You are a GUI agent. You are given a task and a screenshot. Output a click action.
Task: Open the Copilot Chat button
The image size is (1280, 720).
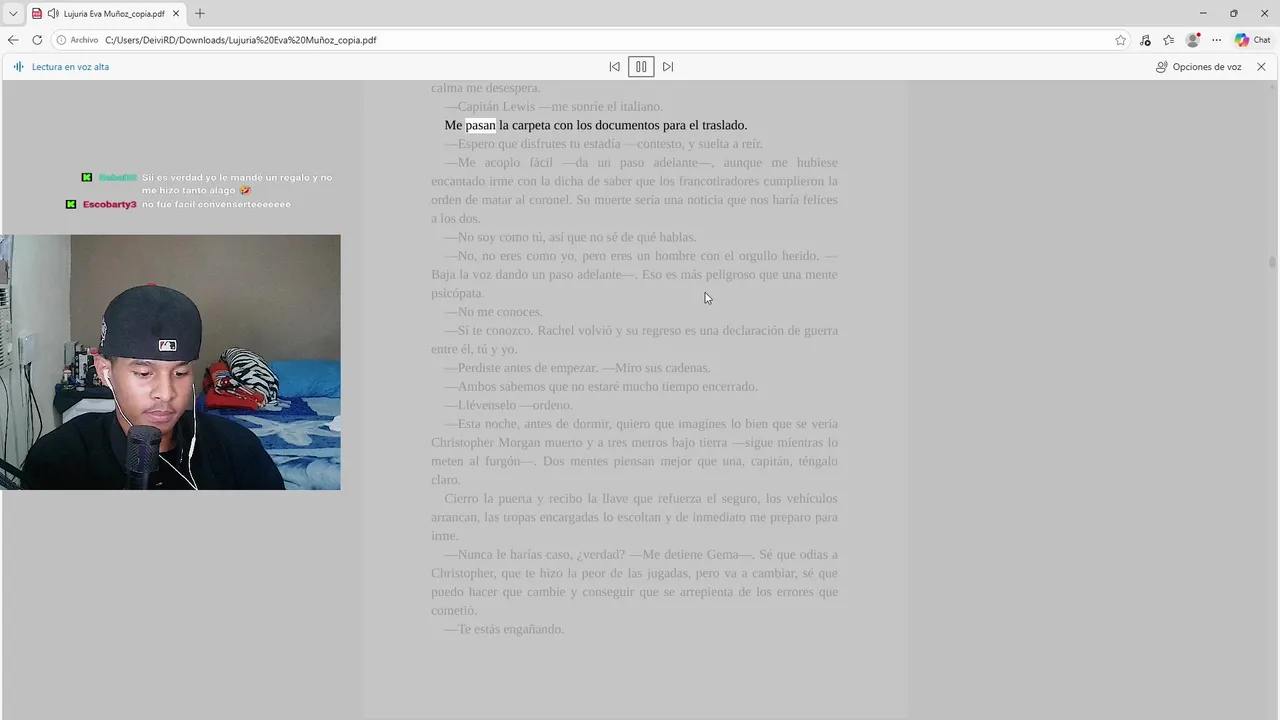coord(1253,40)
